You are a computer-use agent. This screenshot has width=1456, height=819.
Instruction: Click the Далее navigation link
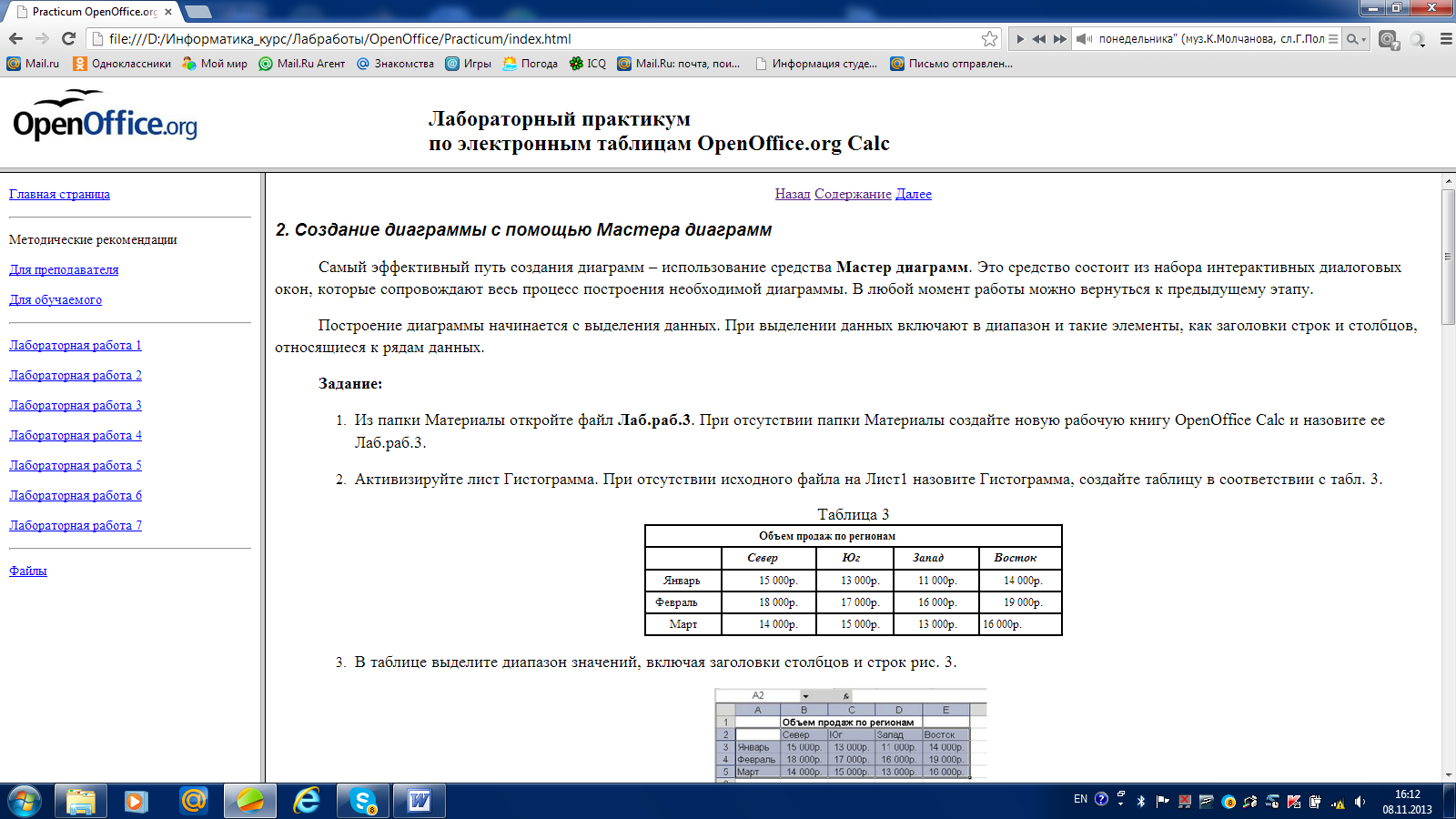(x=914, y=194)
